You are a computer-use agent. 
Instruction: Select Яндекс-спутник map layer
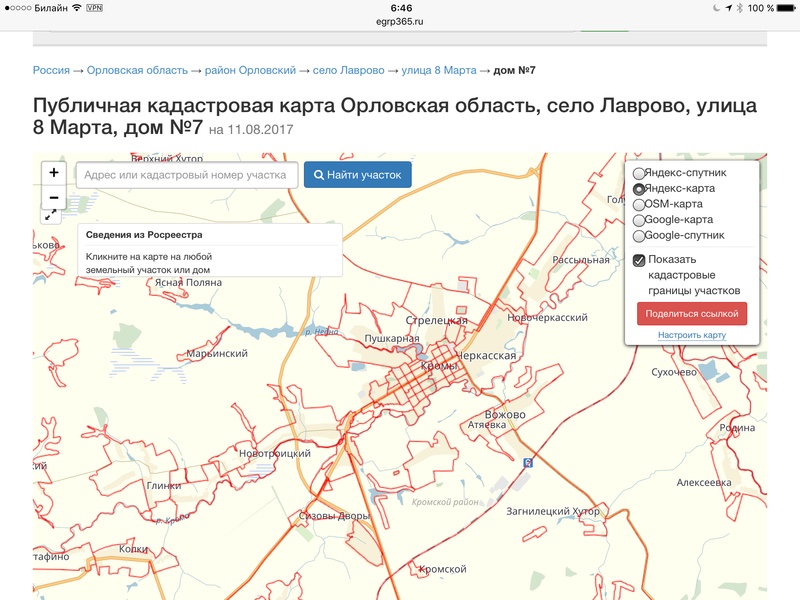coord(639,173)
